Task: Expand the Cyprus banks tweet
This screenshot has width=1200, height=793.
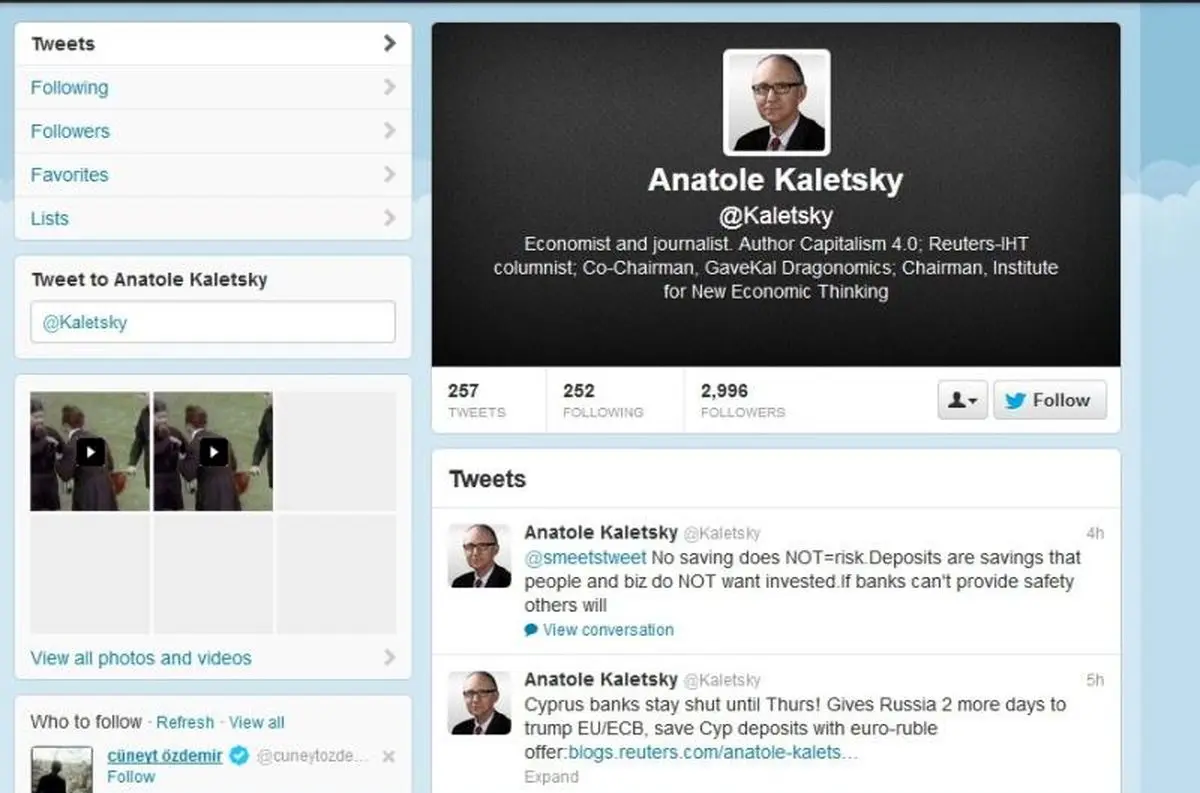Action: coord(551,777)
